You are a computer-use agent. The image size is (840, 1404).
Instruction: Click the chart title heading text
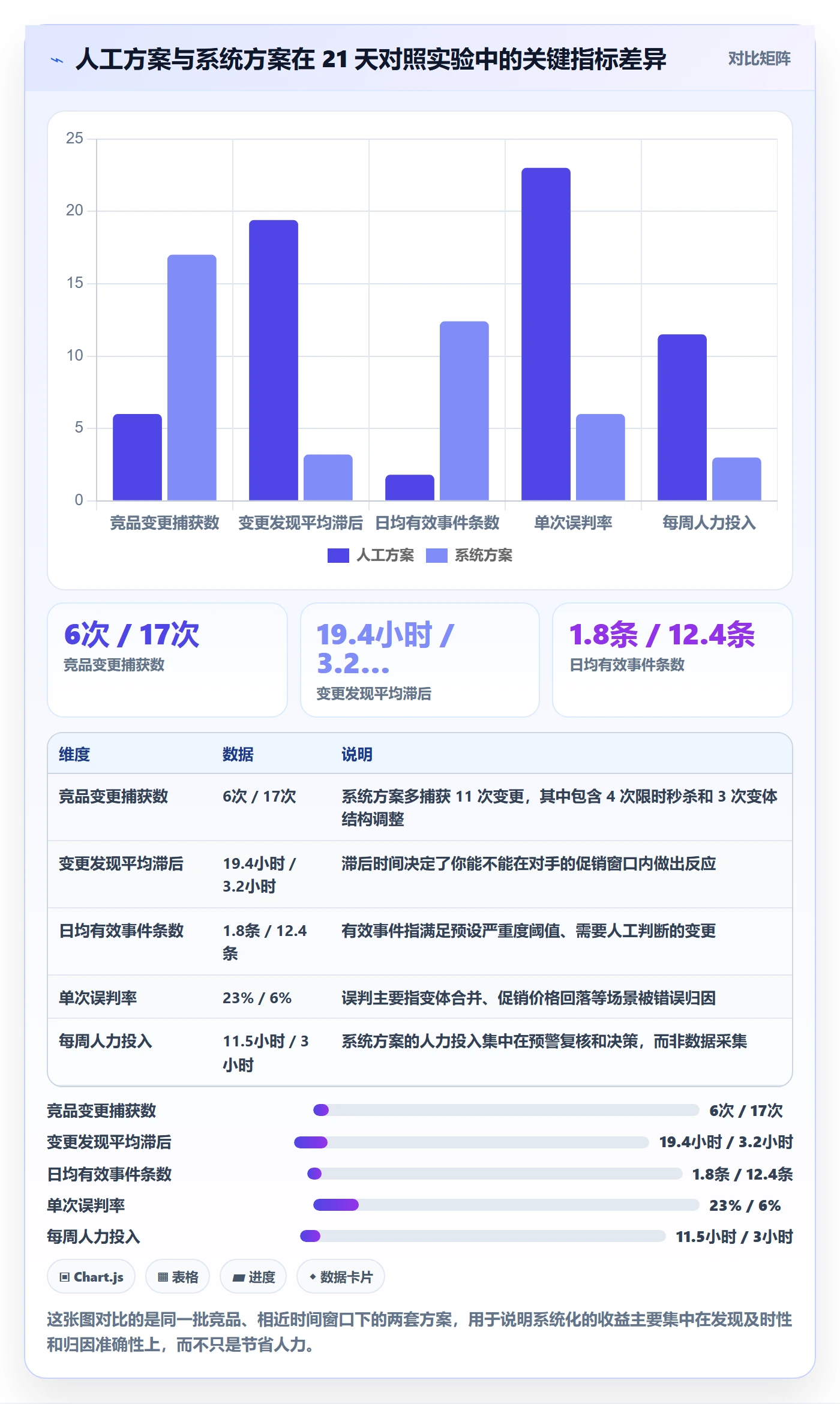point(371,59)
